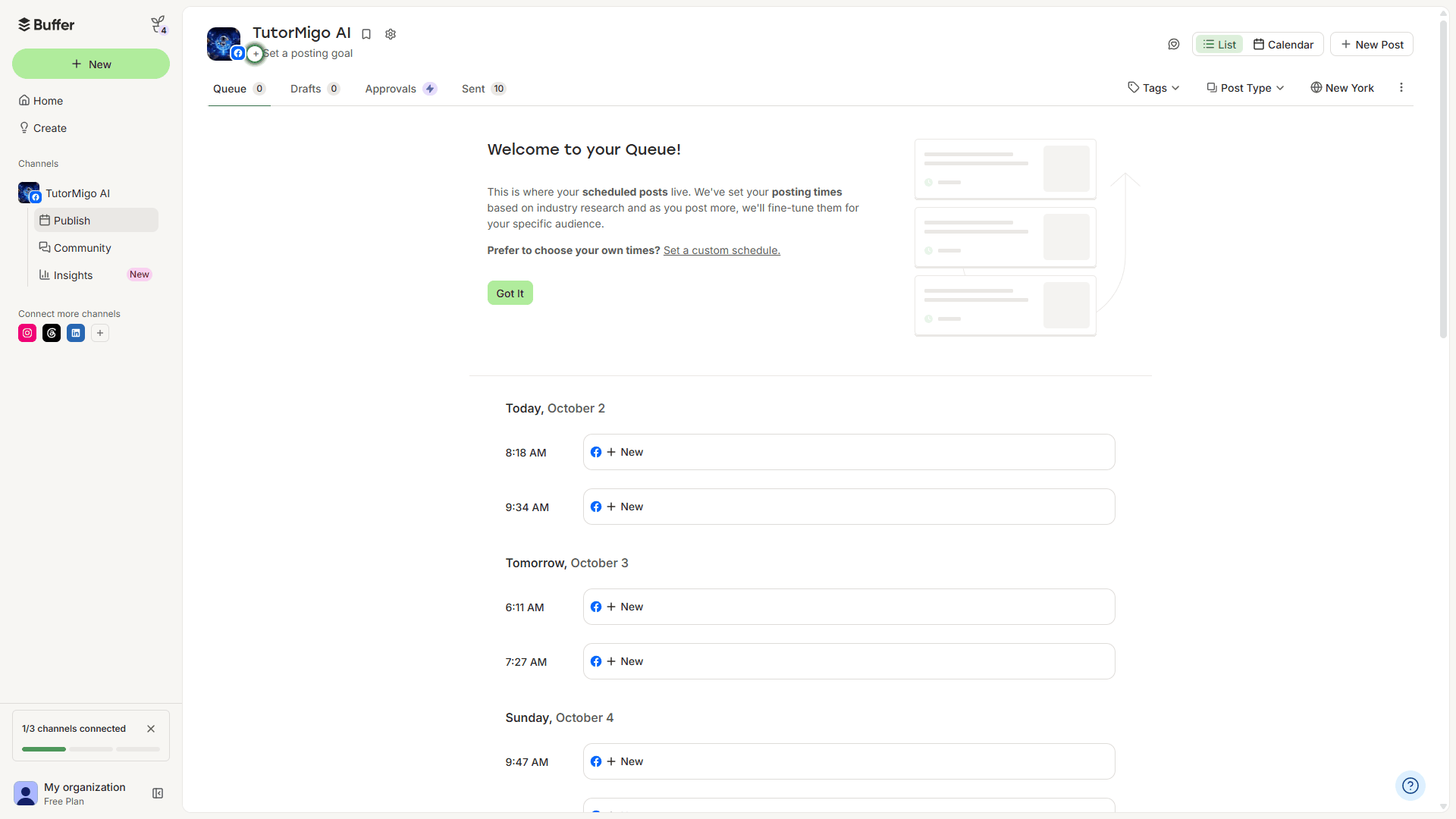Screen dimensions: 1456x819
Task: Click the bookmark icon next to TutorMigo AI
Action: click(x=366, y=34)
